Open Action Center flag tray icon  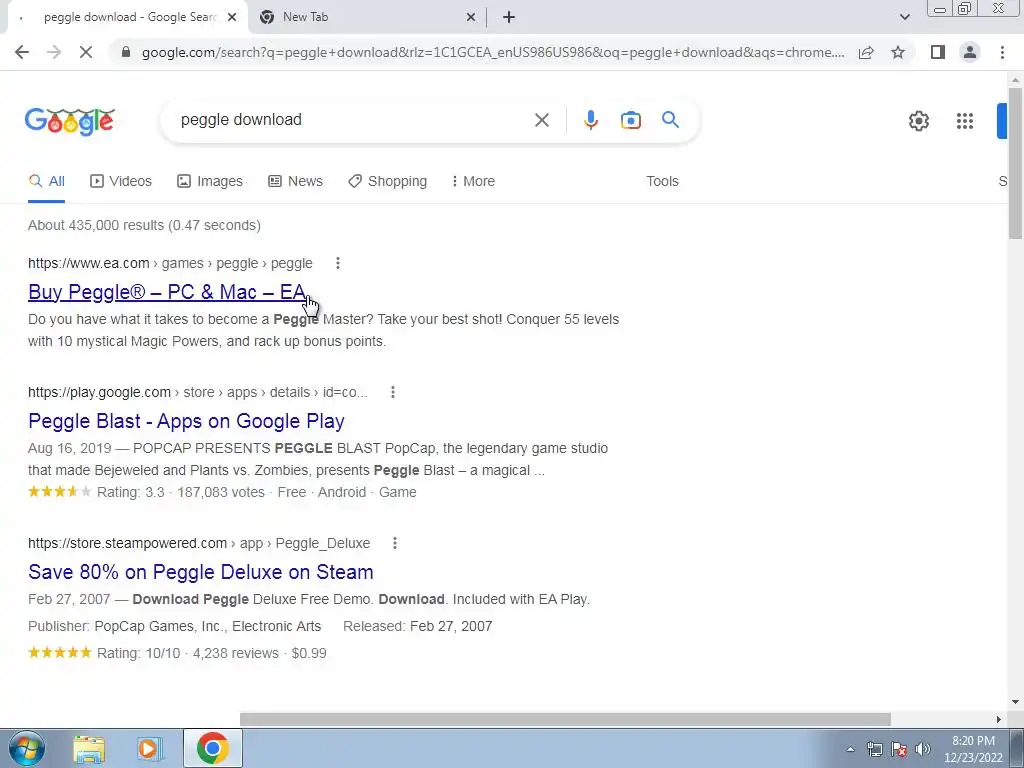(899, 749)
